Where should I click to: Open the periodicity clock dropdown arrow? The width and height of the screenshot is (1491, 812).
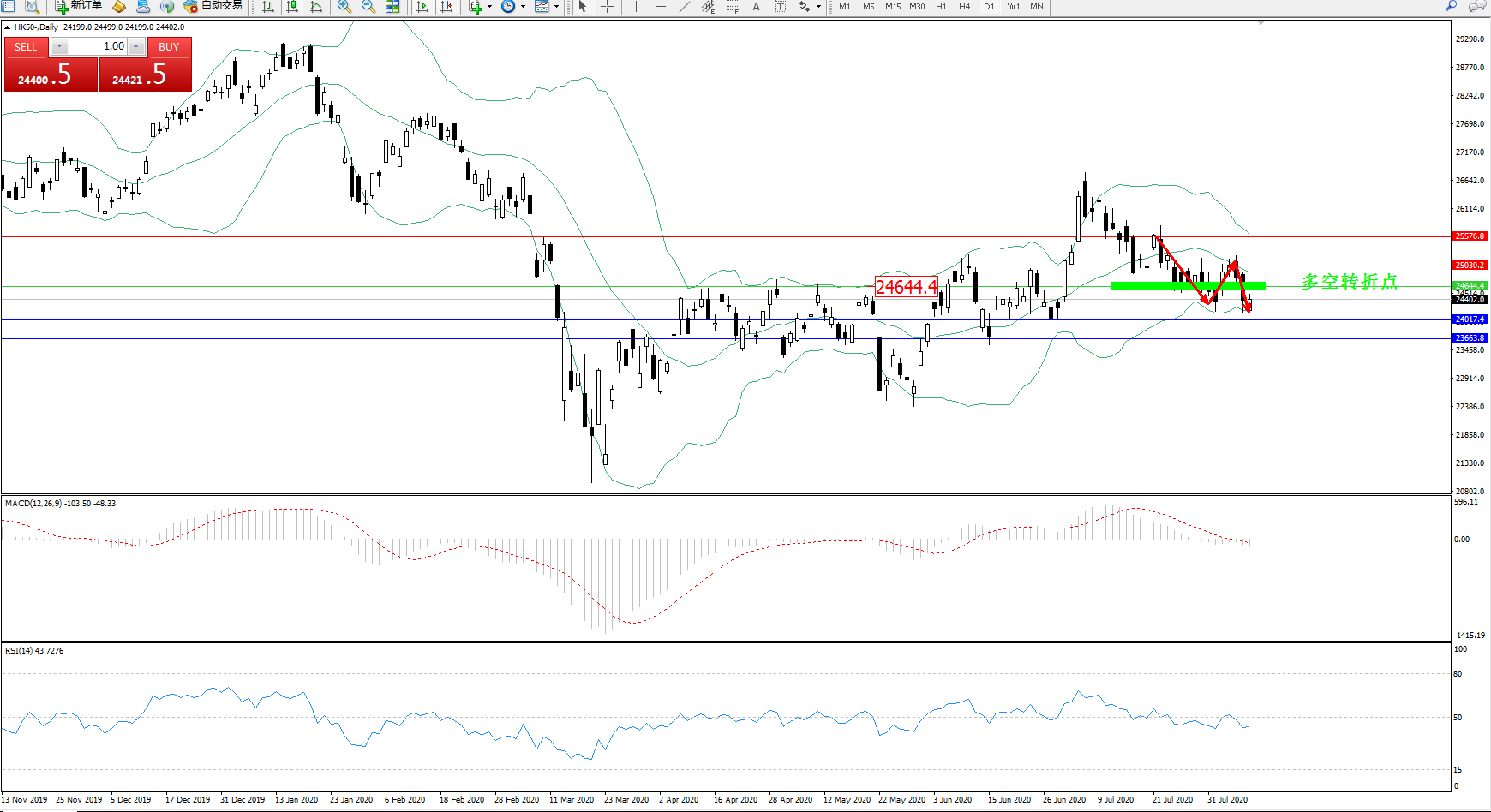523,7
